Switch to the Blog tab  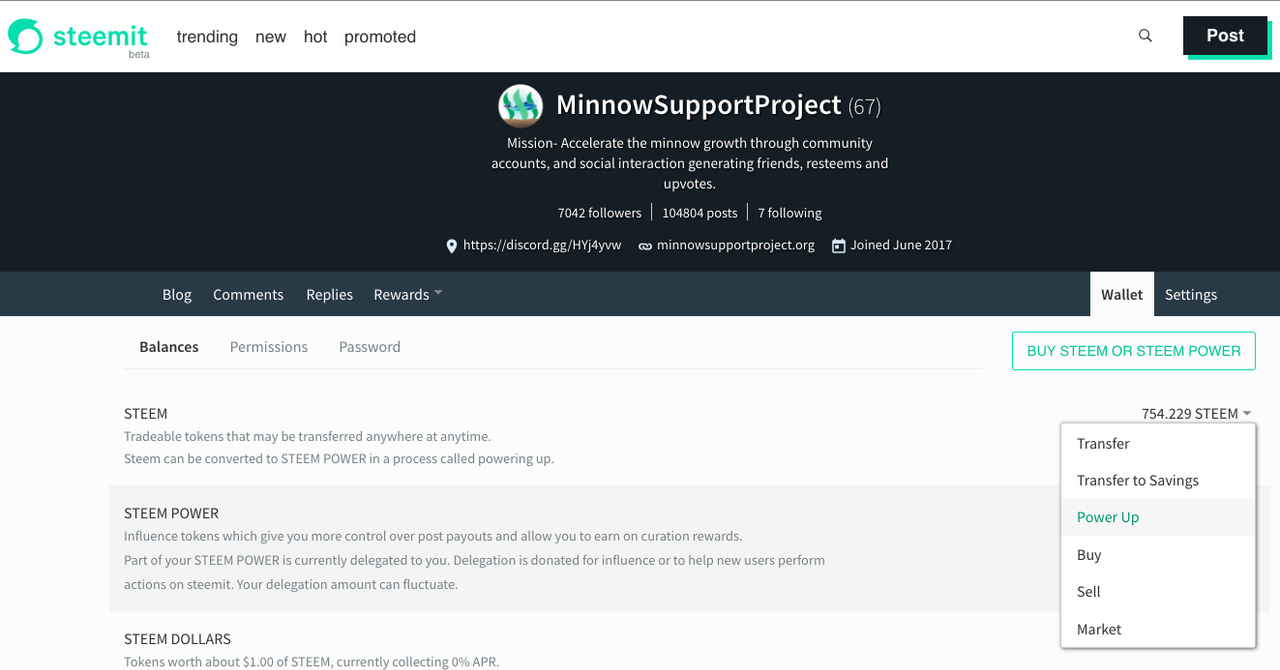pyautogui.click(x=177, y=294)
